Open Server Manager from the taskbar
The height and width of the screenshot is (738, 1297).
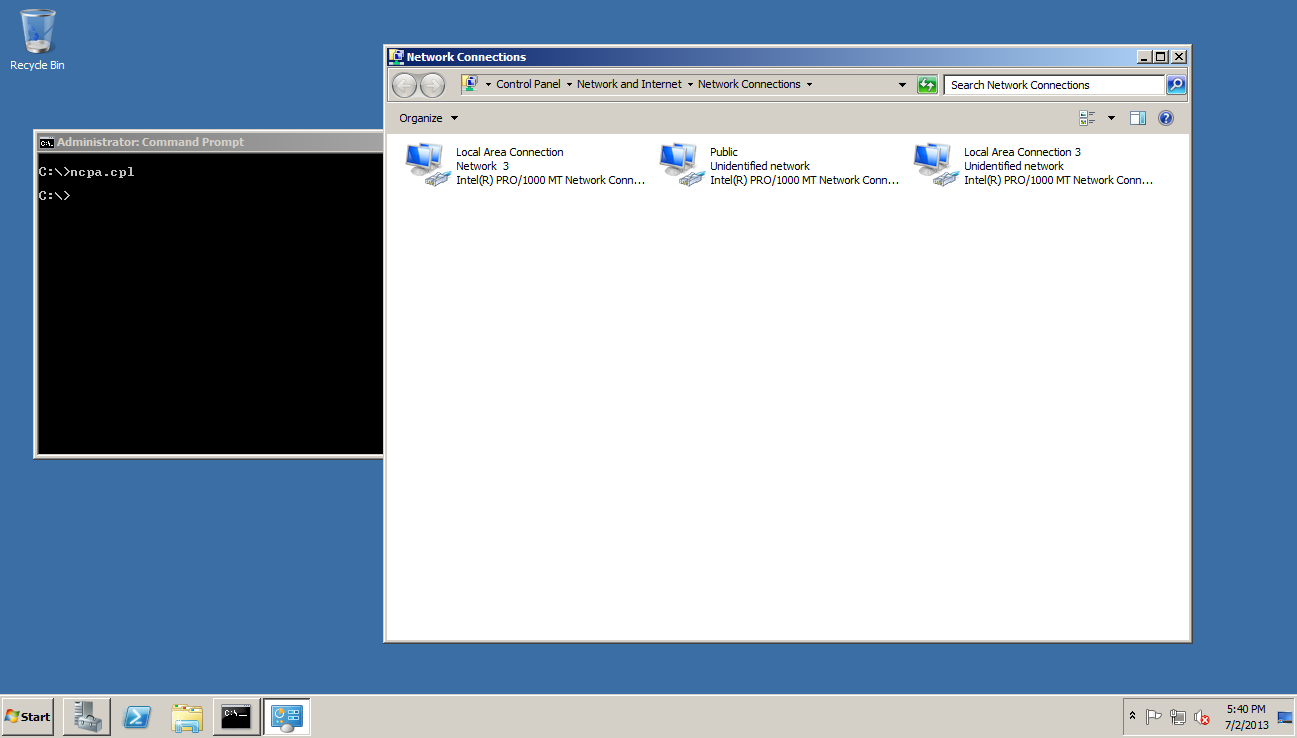pos(87,716)
